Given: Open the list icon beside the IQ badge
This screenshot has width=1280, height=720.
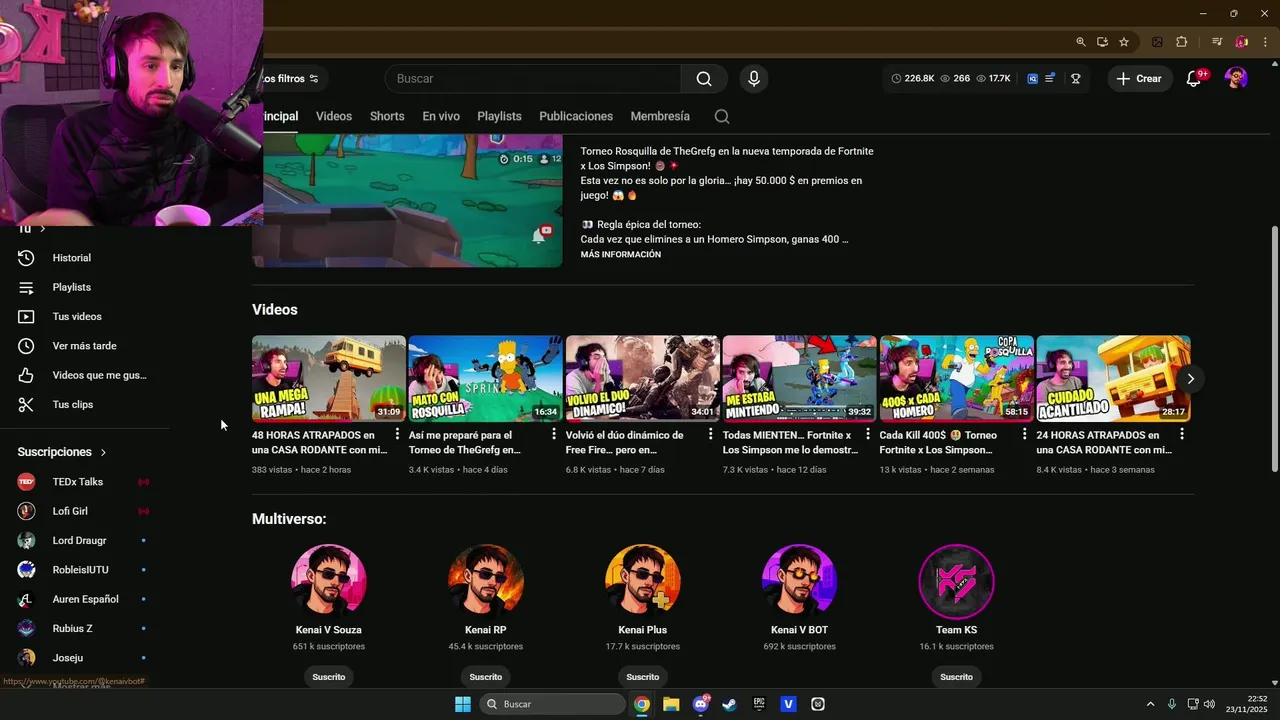Looking at the screenshot, I should (x=1050, y=79).
